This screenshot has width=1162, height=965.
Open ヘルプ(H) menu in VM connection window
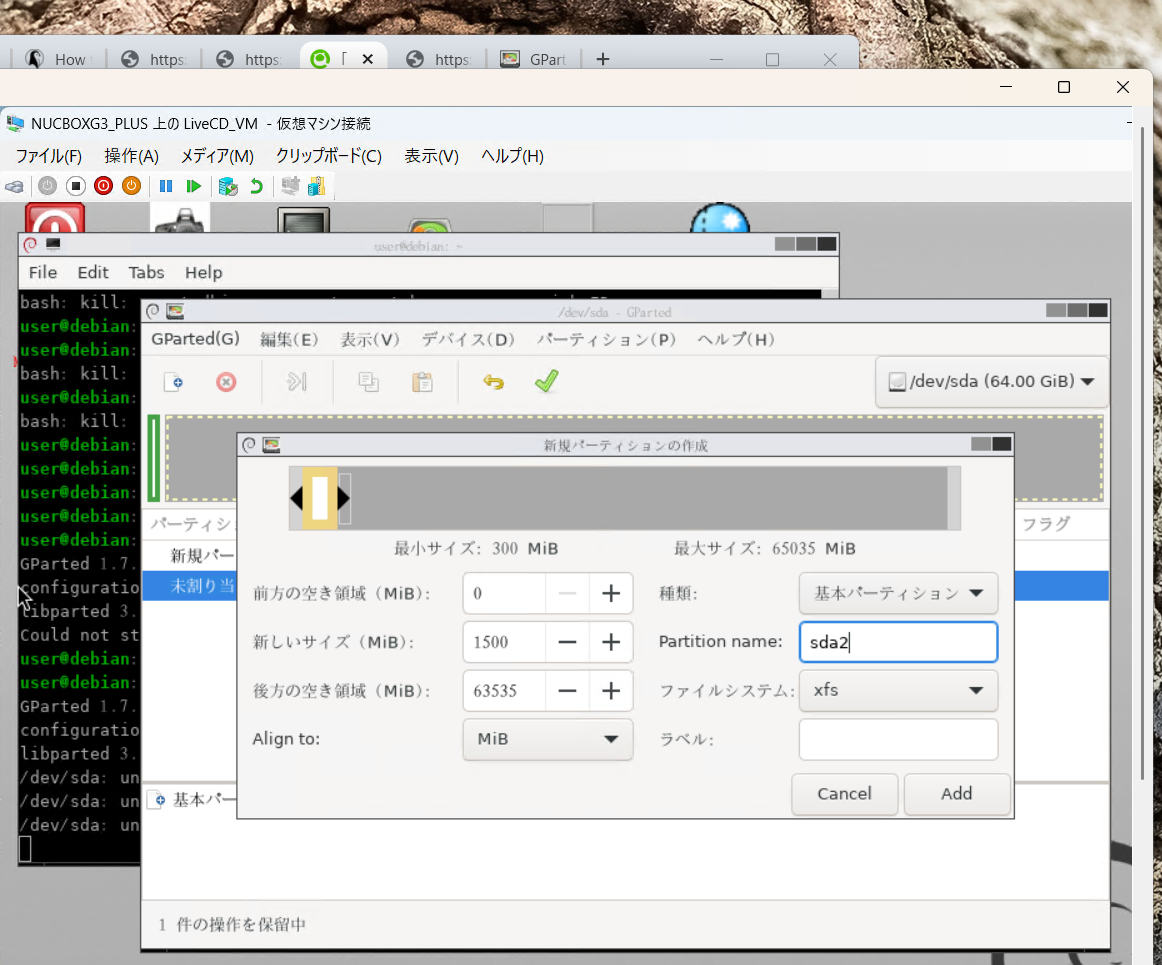click(513, 156)
